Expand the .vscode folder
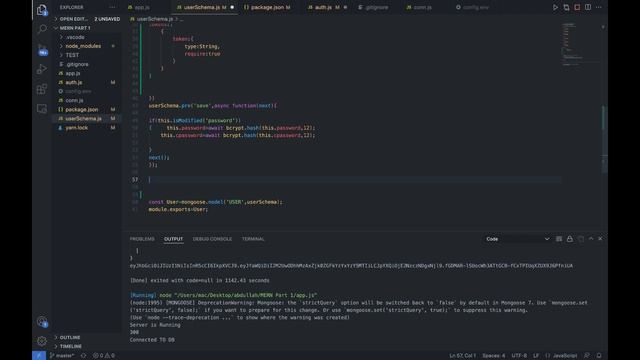 [x=88, y=37]
